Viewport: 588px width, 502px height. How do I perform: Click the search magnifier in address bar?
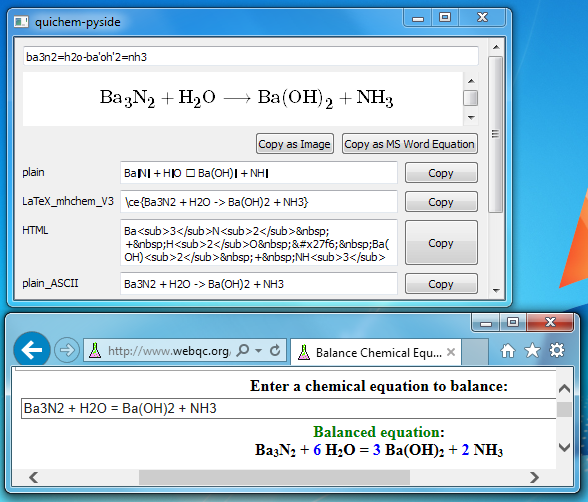pos(243,351)
